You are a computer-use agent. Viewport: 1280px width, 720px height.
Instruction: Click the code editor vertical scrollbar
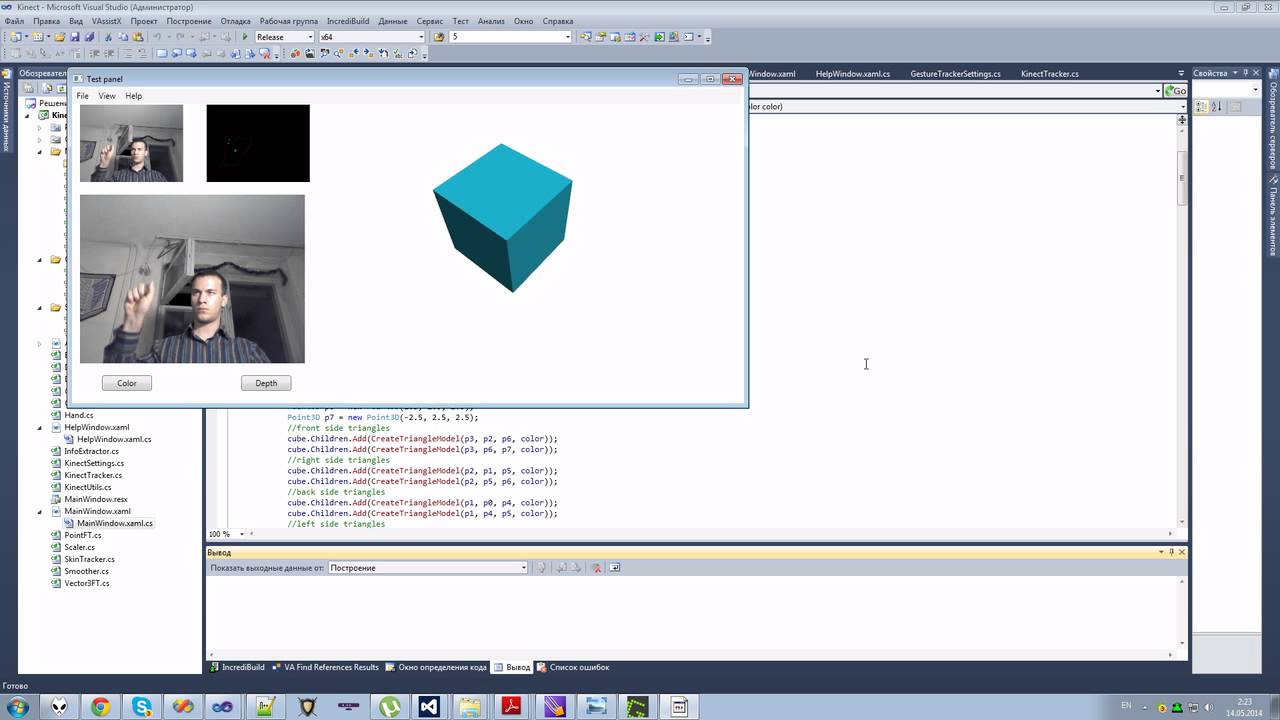[x=1182, y=320]
